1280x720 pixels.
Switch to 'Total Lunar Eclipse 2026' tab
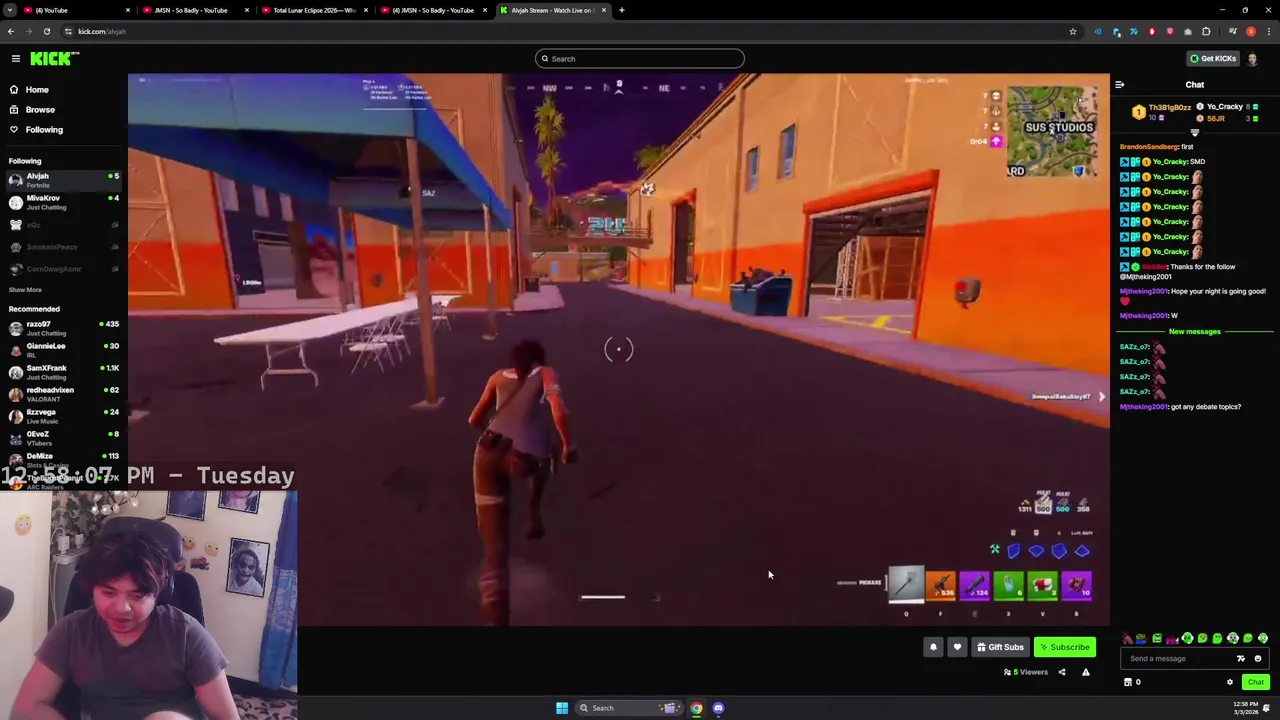pyautogui.click(x=312, y=10)
